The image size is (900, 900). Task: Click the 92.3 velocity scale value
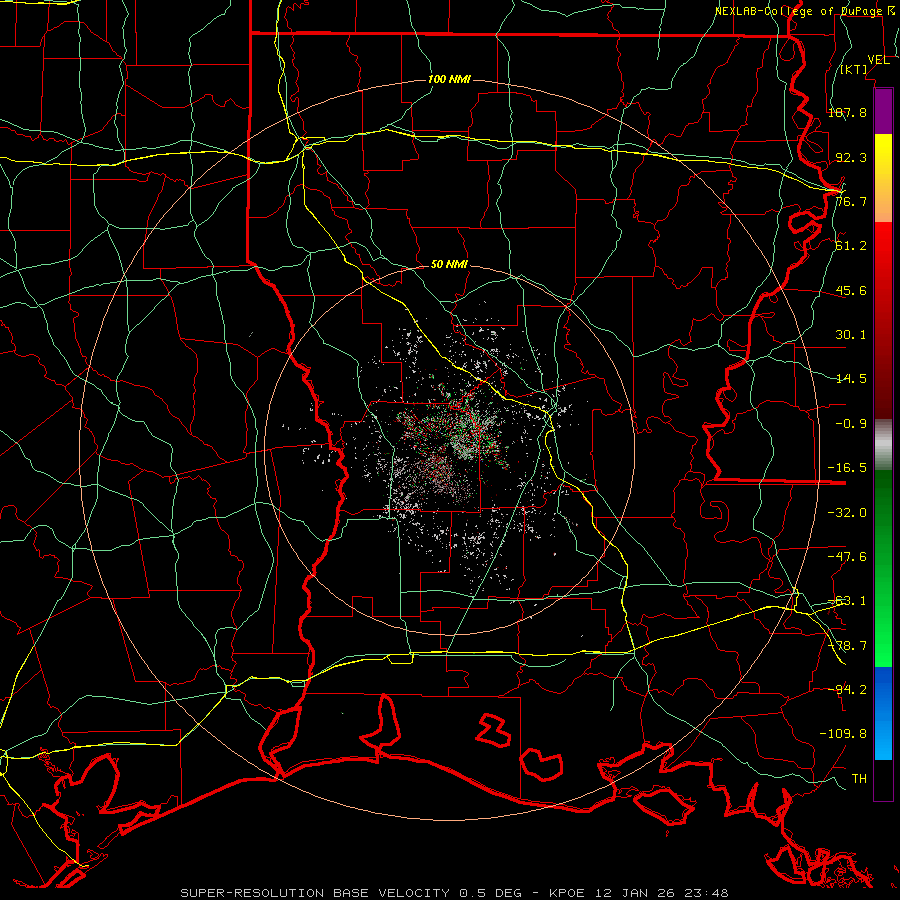click(x=851, y=157)
